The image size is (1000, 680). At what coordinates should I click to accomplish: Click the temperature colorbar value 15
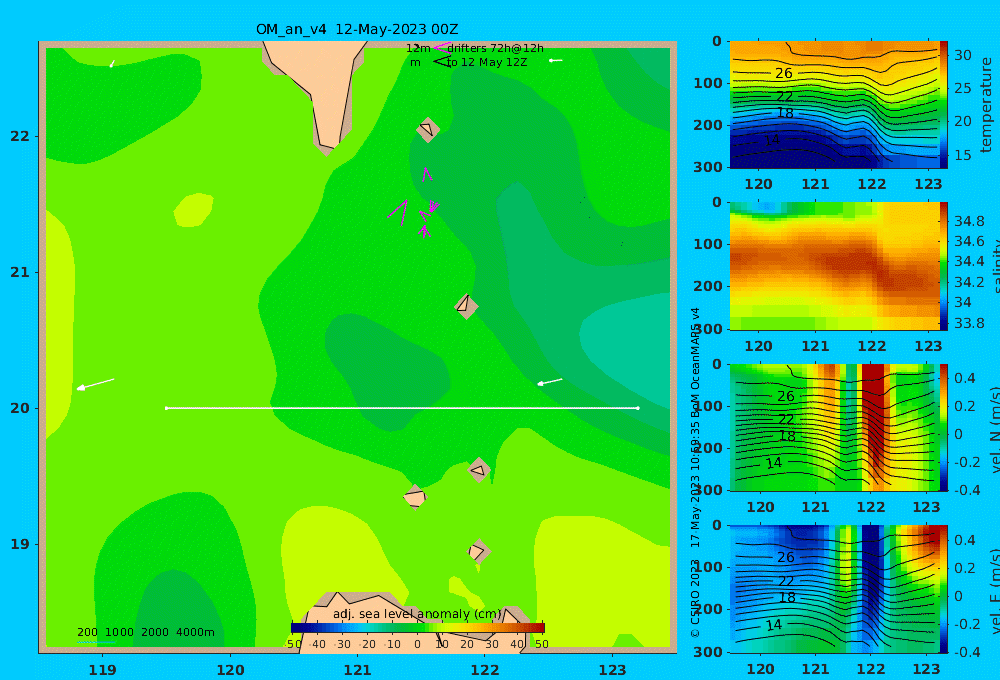click(963, 155)
